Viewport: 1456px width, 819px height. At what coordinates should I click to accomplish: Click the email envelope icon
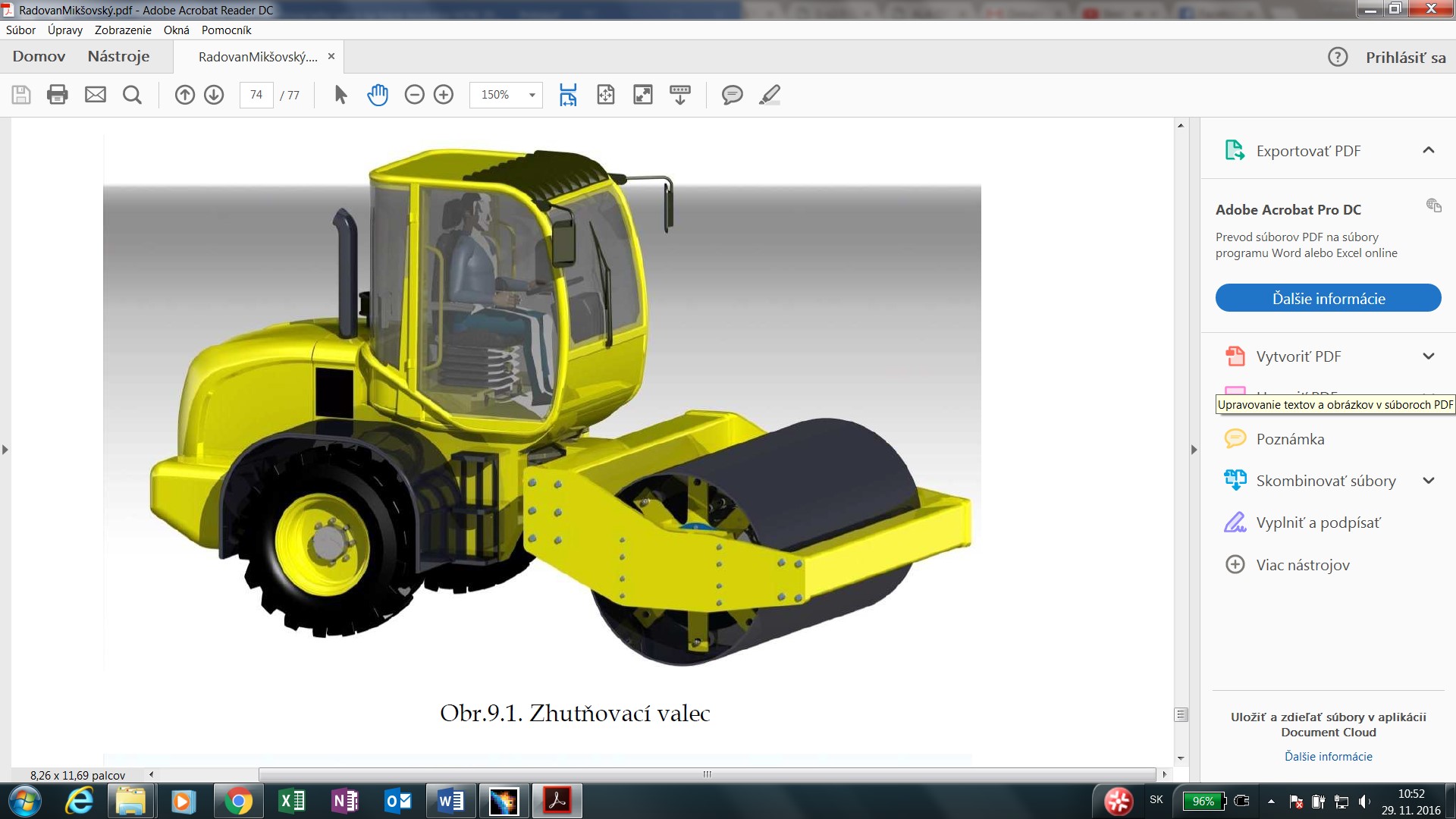(96, 95)
